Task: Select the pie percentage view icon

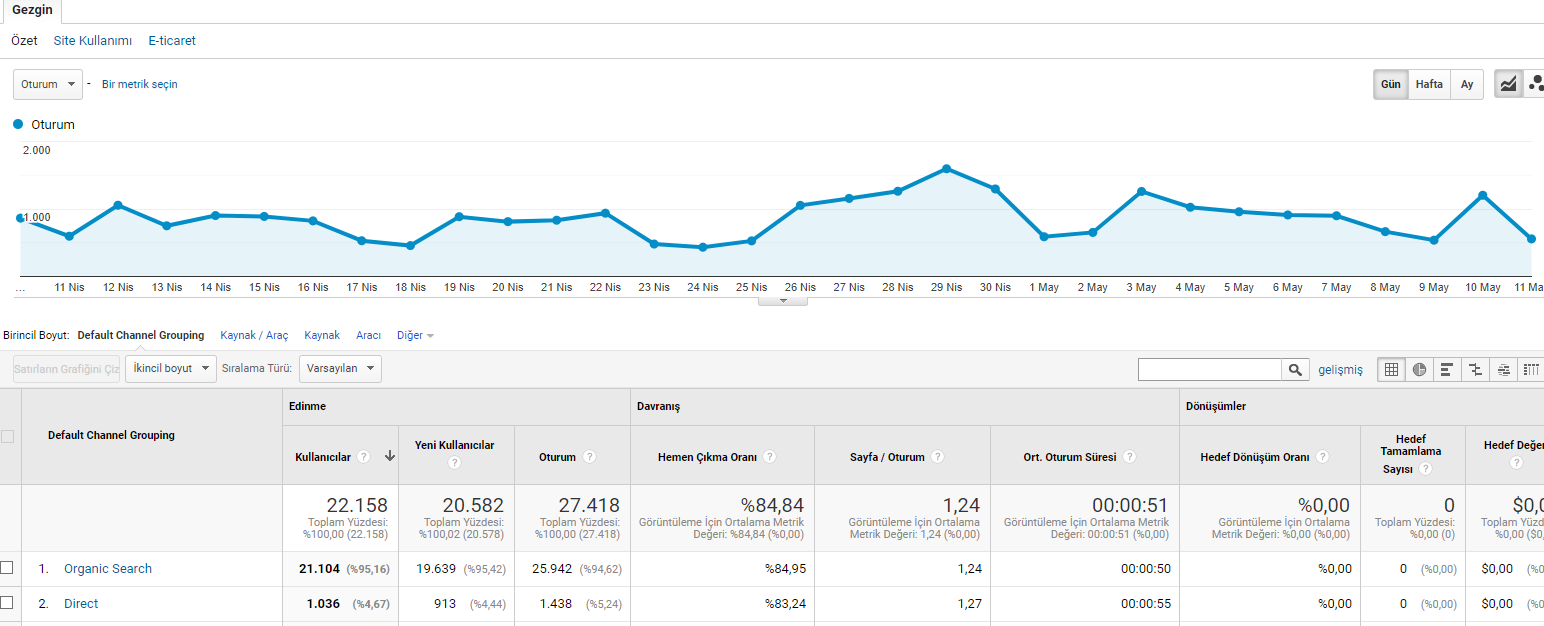Action: point(1419,370)
